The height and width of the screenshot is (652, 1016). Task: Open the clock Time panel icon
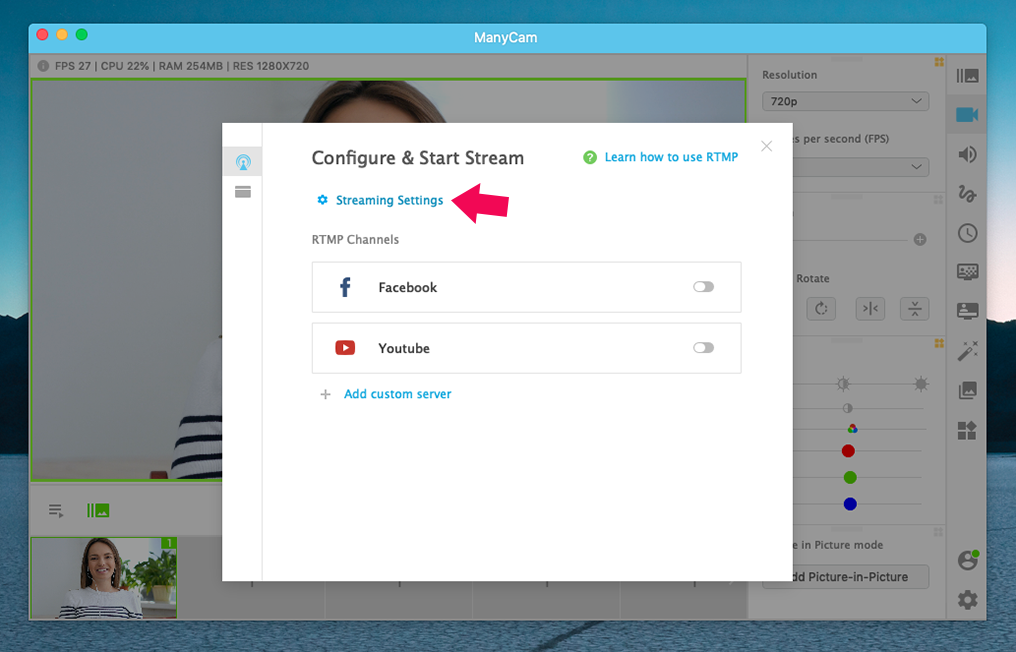[967, 233]
